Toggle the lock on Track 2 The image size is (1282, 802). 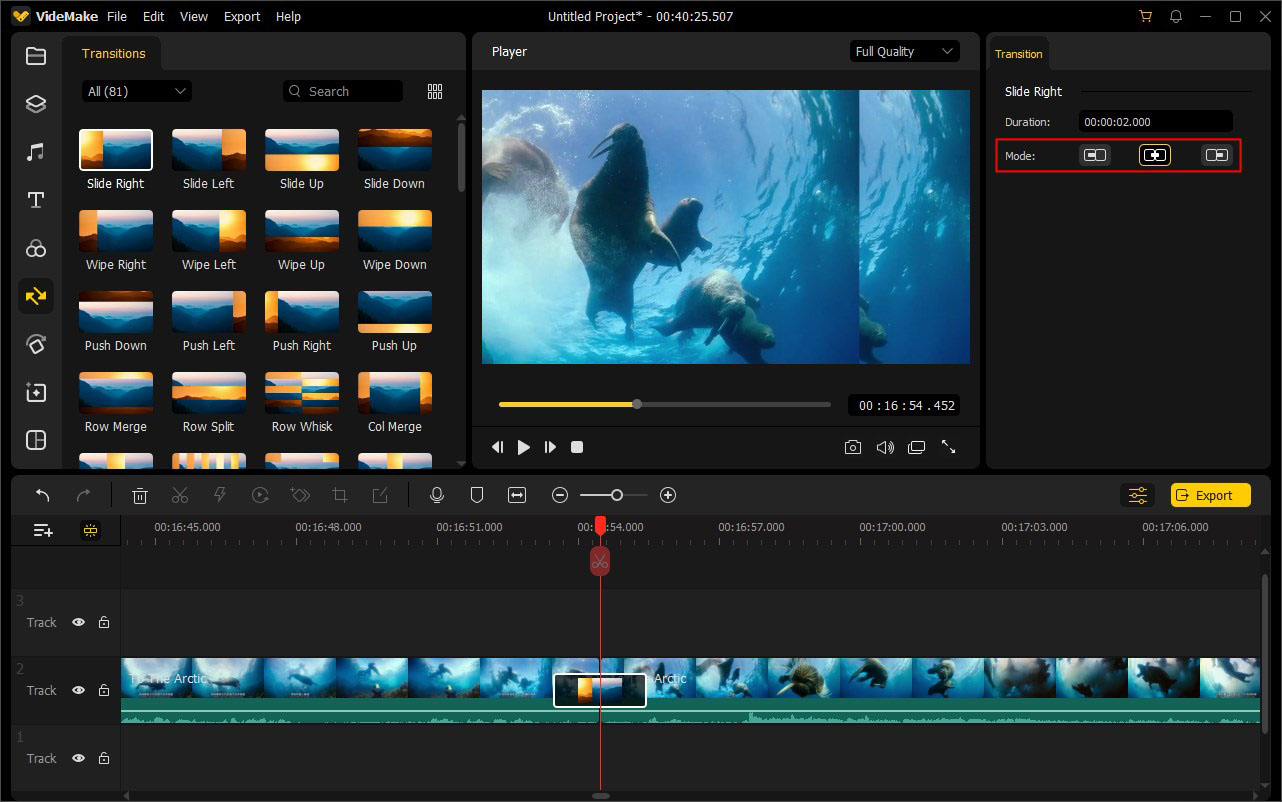click(104, 690)
